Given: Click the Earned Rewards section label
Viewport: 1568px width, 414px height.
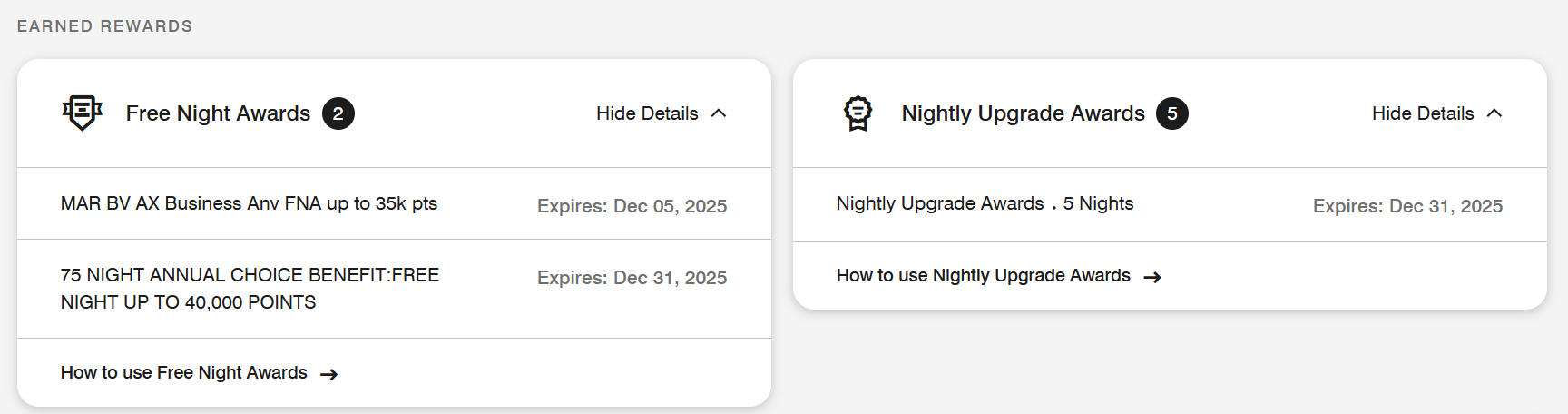Looking at the screenshot, I should 105,26.
